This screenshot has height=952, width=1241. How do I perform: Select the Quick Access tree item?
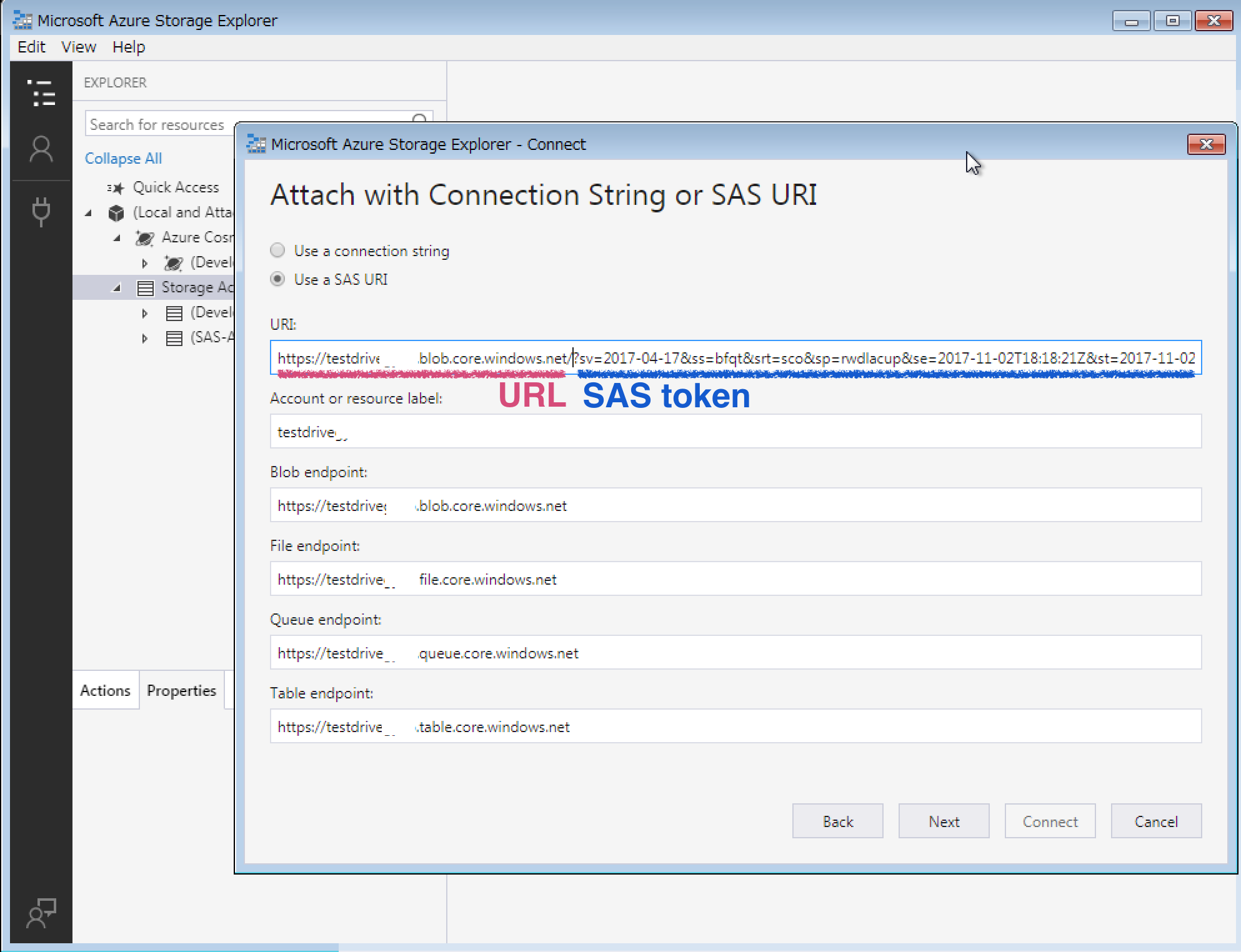point(176,187)
